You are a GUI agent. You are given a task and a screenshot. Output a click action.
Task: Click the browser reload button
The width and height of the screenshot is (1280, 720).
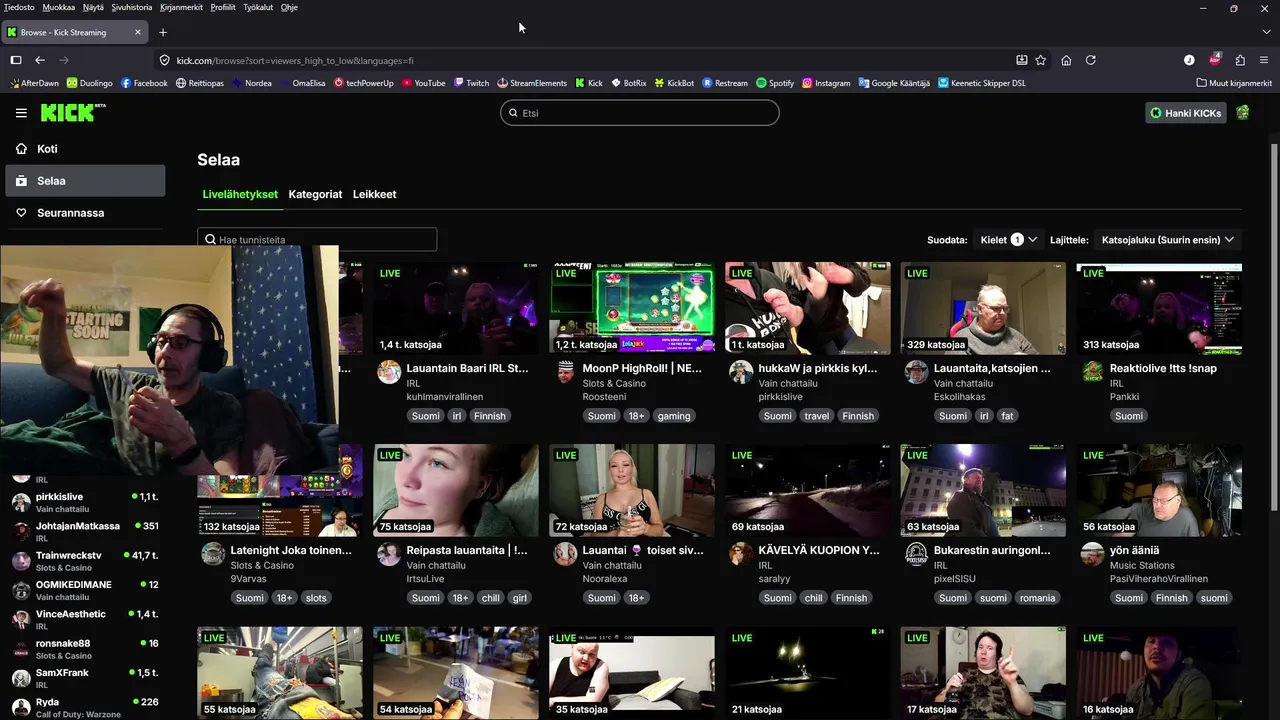1091,60
